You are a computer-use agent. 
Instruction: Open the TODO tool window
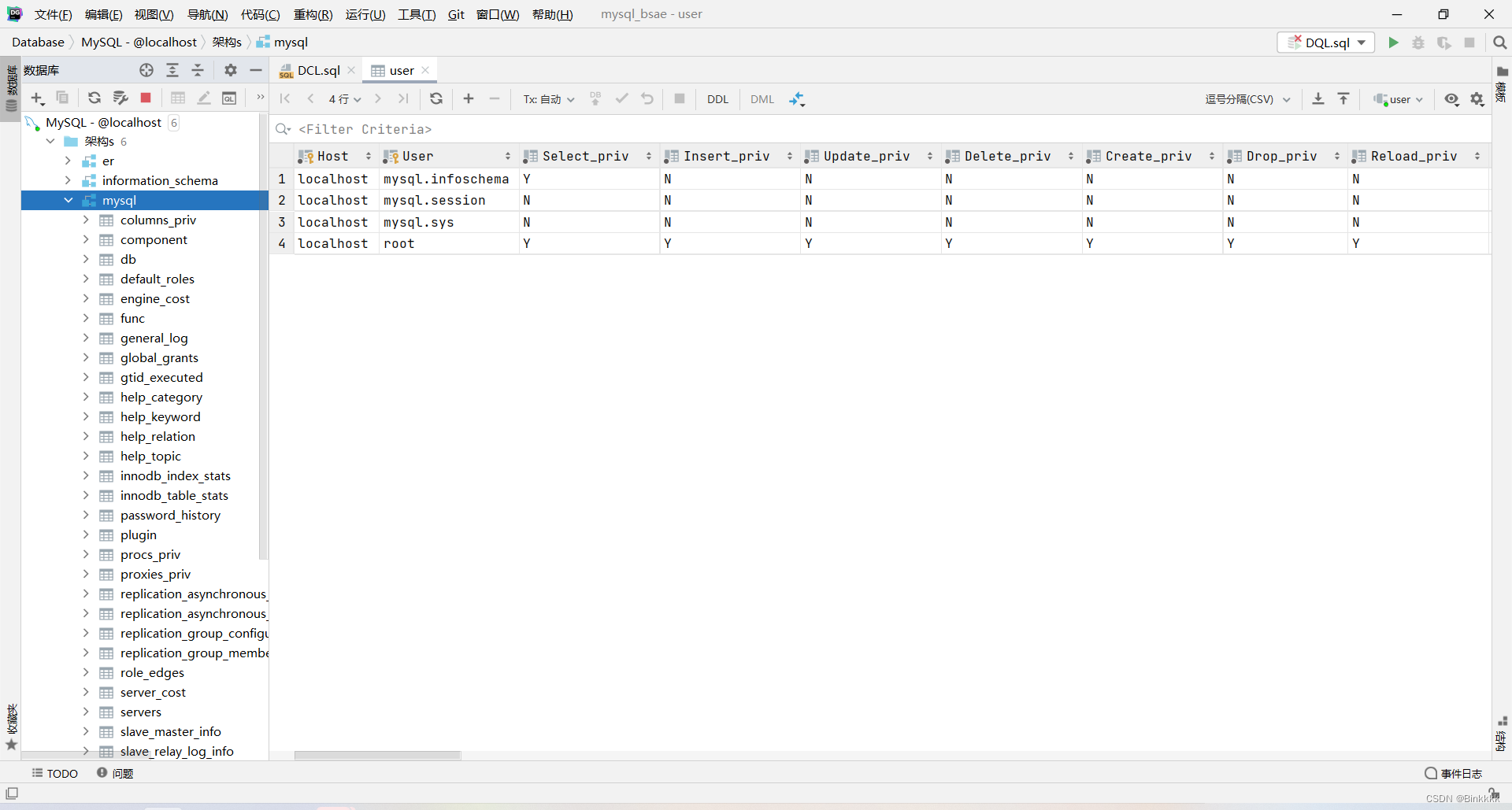tap(55, 773)
